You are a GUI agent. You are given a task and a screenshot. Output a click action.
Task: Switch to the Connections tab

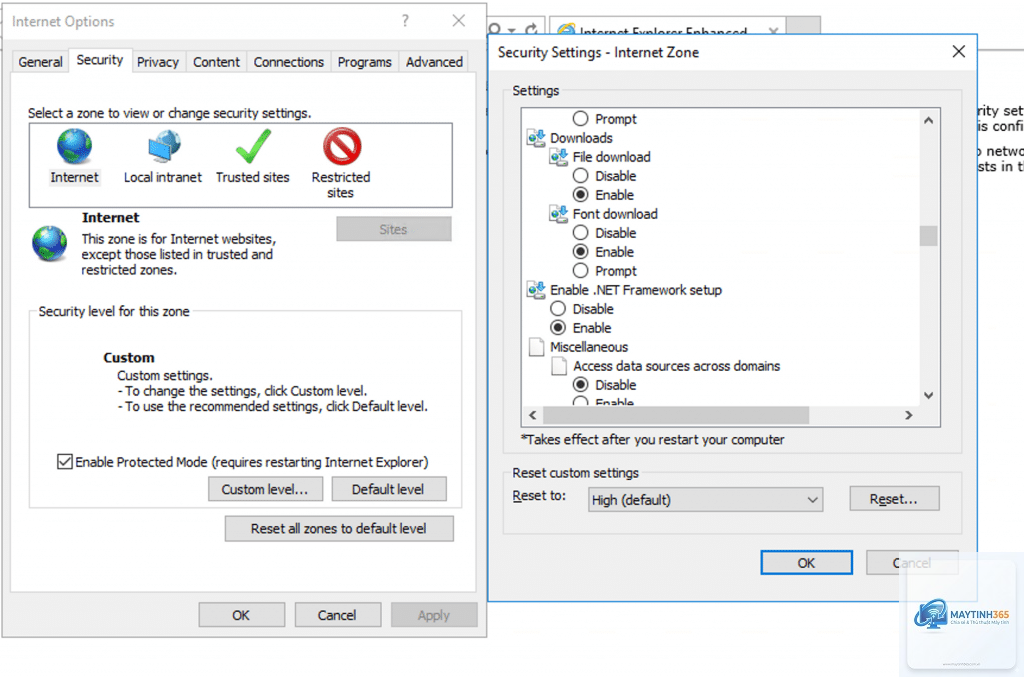tap(289, 62)
